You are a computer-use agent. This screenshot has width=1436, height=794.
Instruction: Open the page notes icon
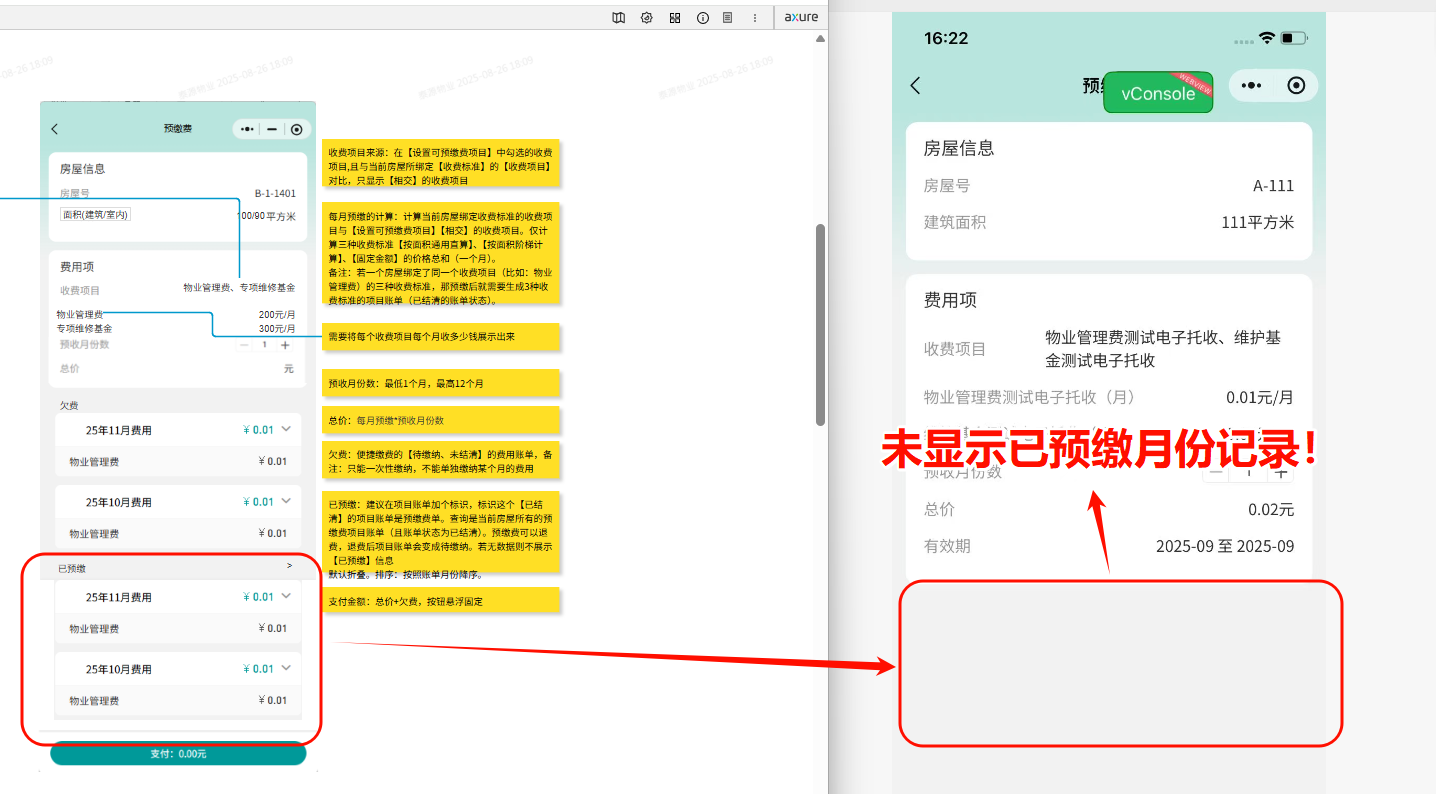[x=727, y=17]
